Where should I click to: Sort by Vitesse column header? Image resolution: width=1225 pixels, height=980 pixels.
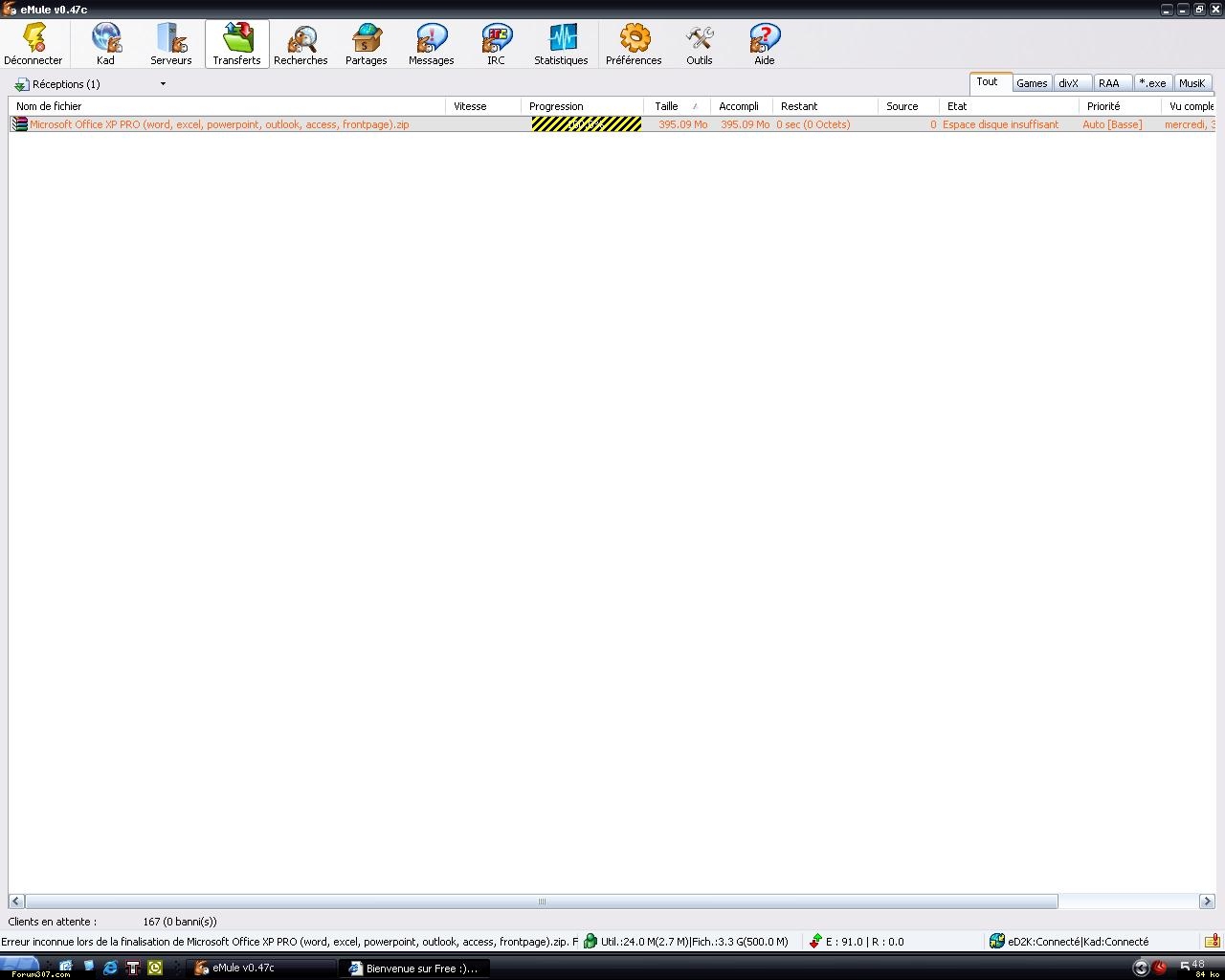point(483,106)
